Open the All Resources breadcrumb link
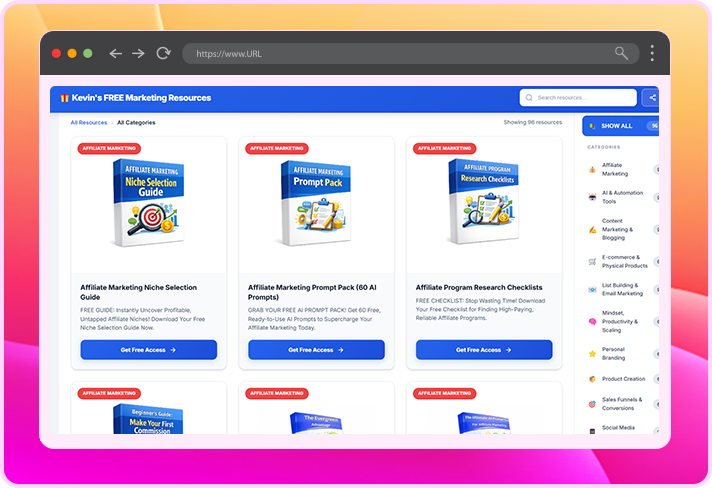The height and width of the screenshot is (488, 712). coord(88,123)
